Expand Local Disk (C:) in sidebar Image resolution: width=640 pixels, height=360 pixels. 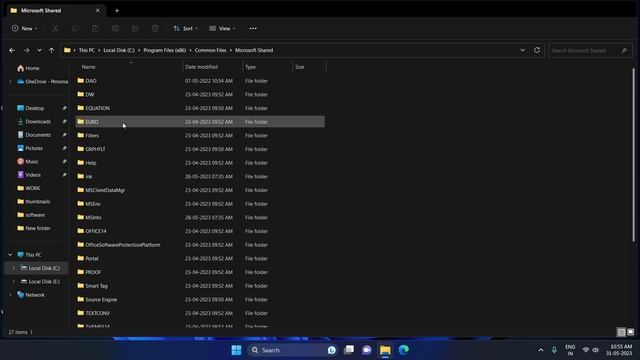click(x=13, y=268)
